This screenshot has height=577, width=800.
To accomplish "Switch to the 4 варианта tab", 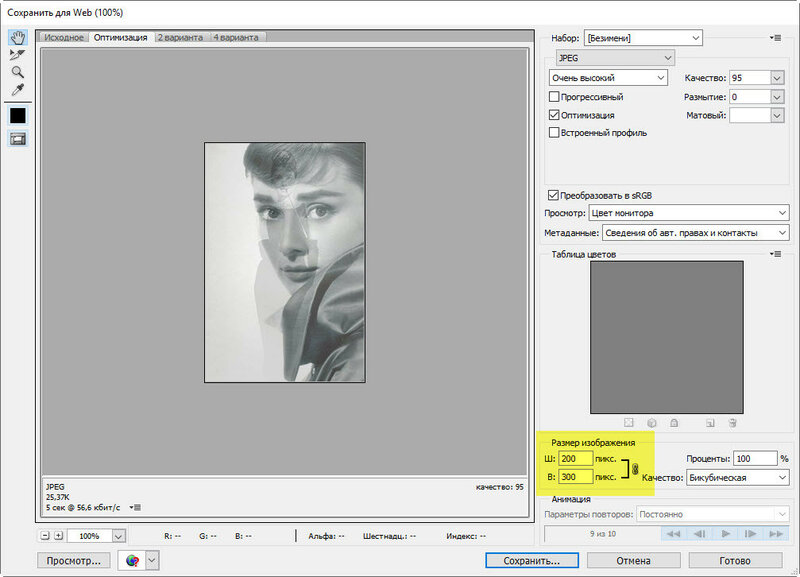I will click(x=235, y=37).
